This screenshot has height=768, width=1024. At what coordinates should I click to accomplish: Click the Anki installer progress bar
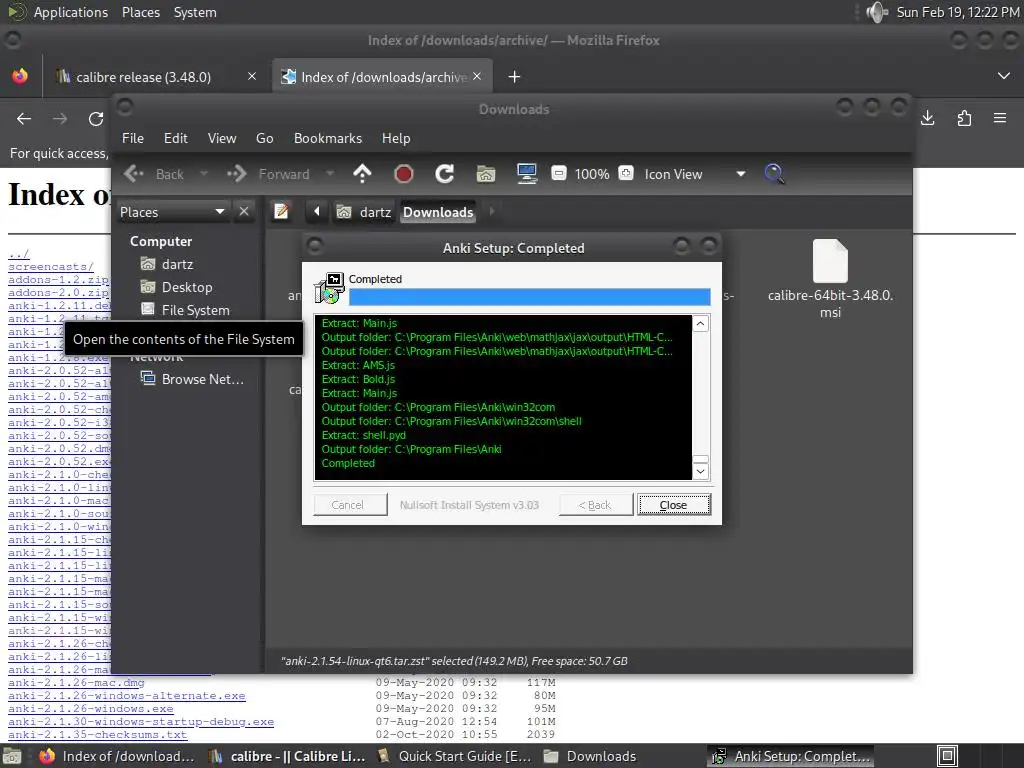(529, 297)
